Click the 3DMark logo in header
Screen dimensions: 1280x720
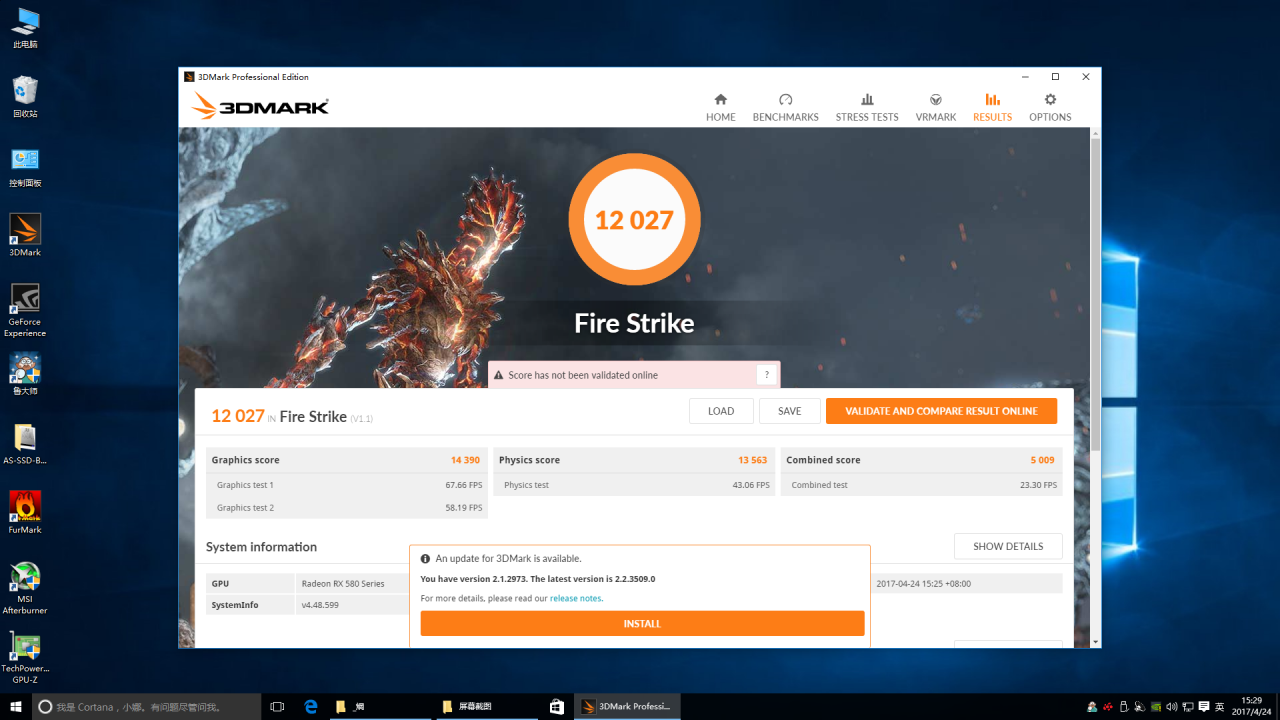pyautogui.click(x=260, y=106)
